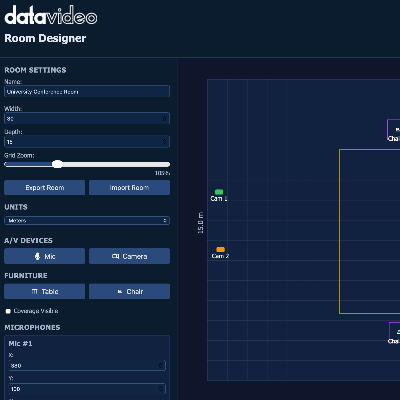Select the orange Cam 2 camera marker
400x400 pixels.
(x=220, y=249)
